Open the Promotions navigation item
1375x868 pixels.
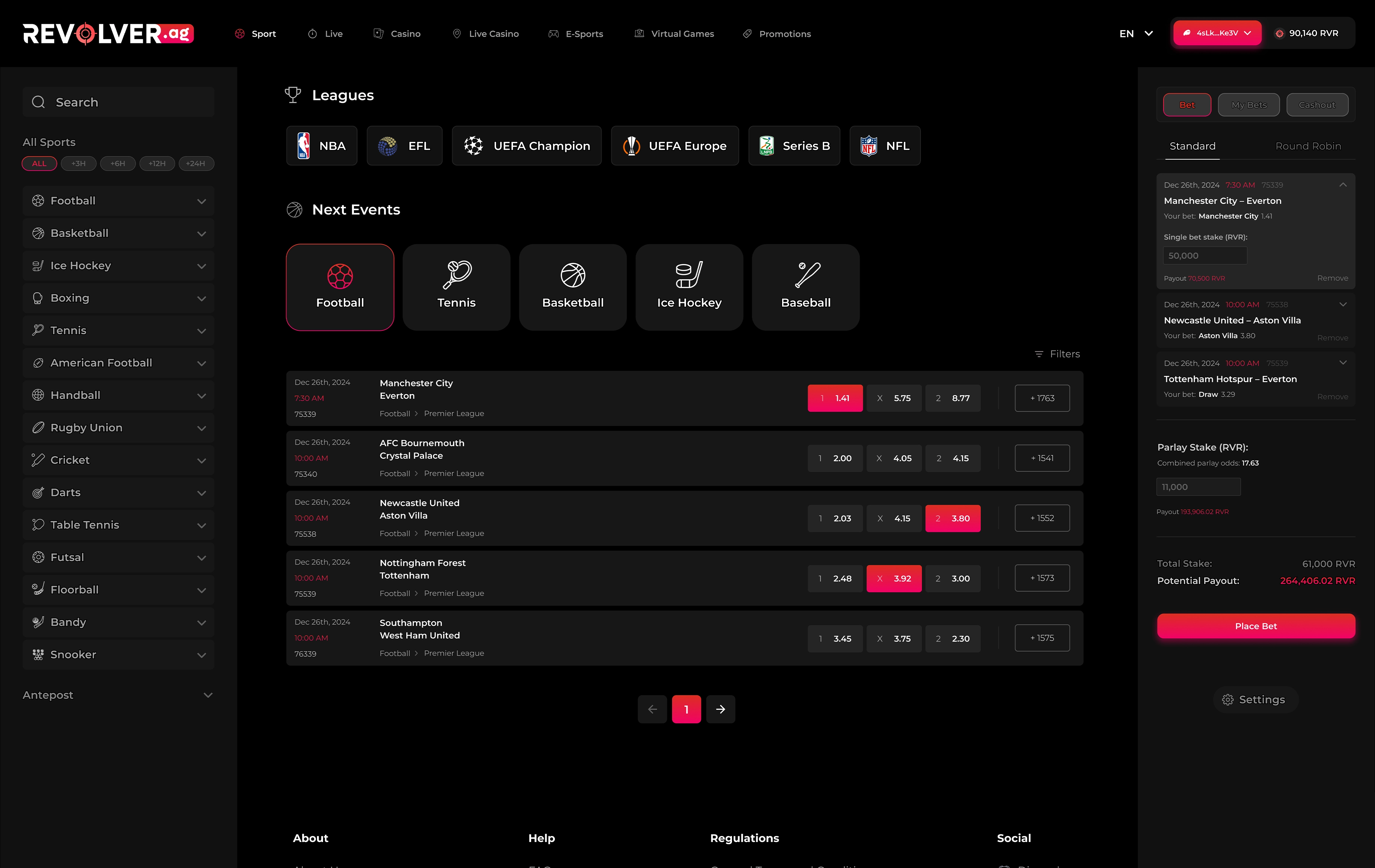point(776,34)
